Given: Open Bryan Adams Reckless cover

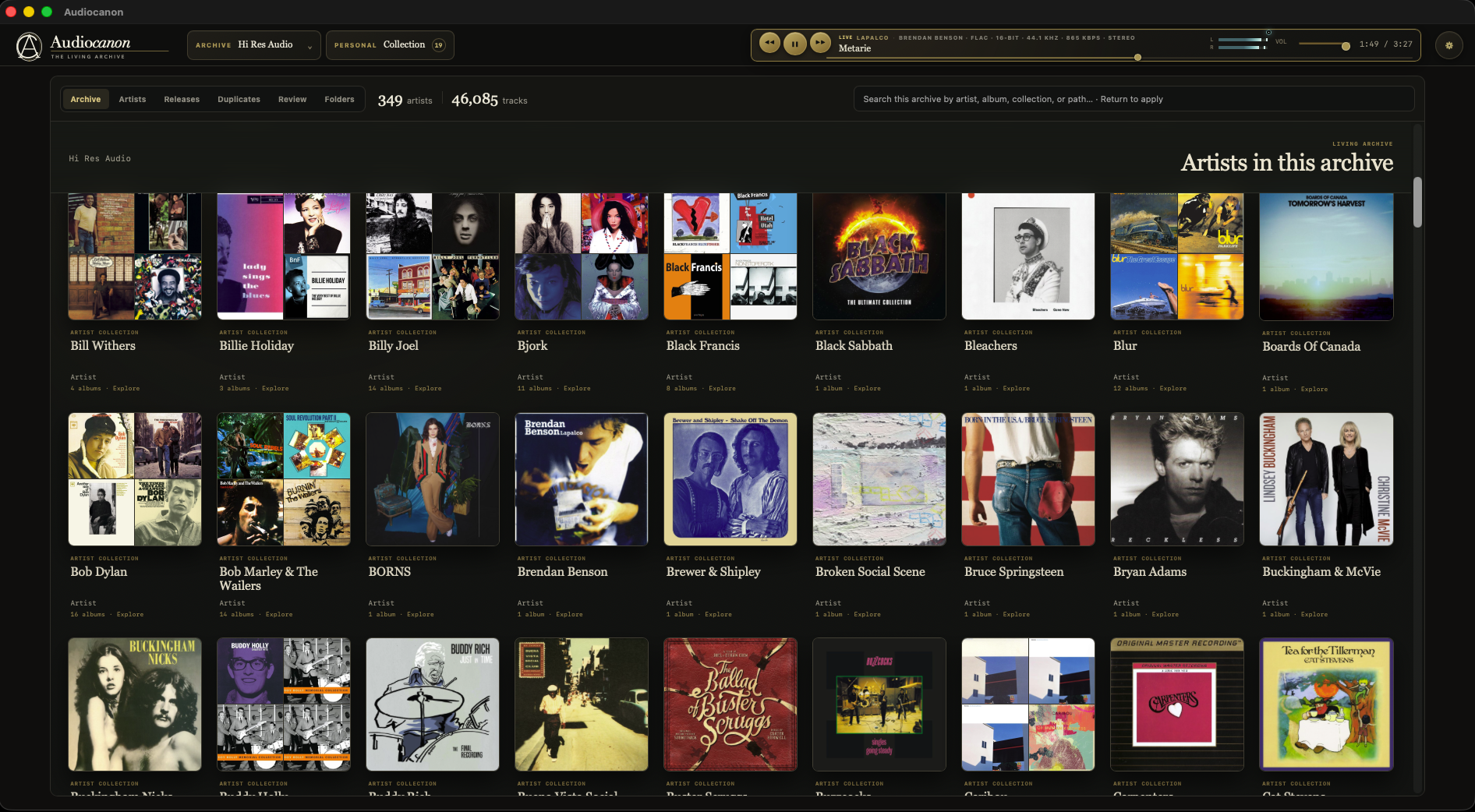Looking at the screenshot, I should [1177, 479].
